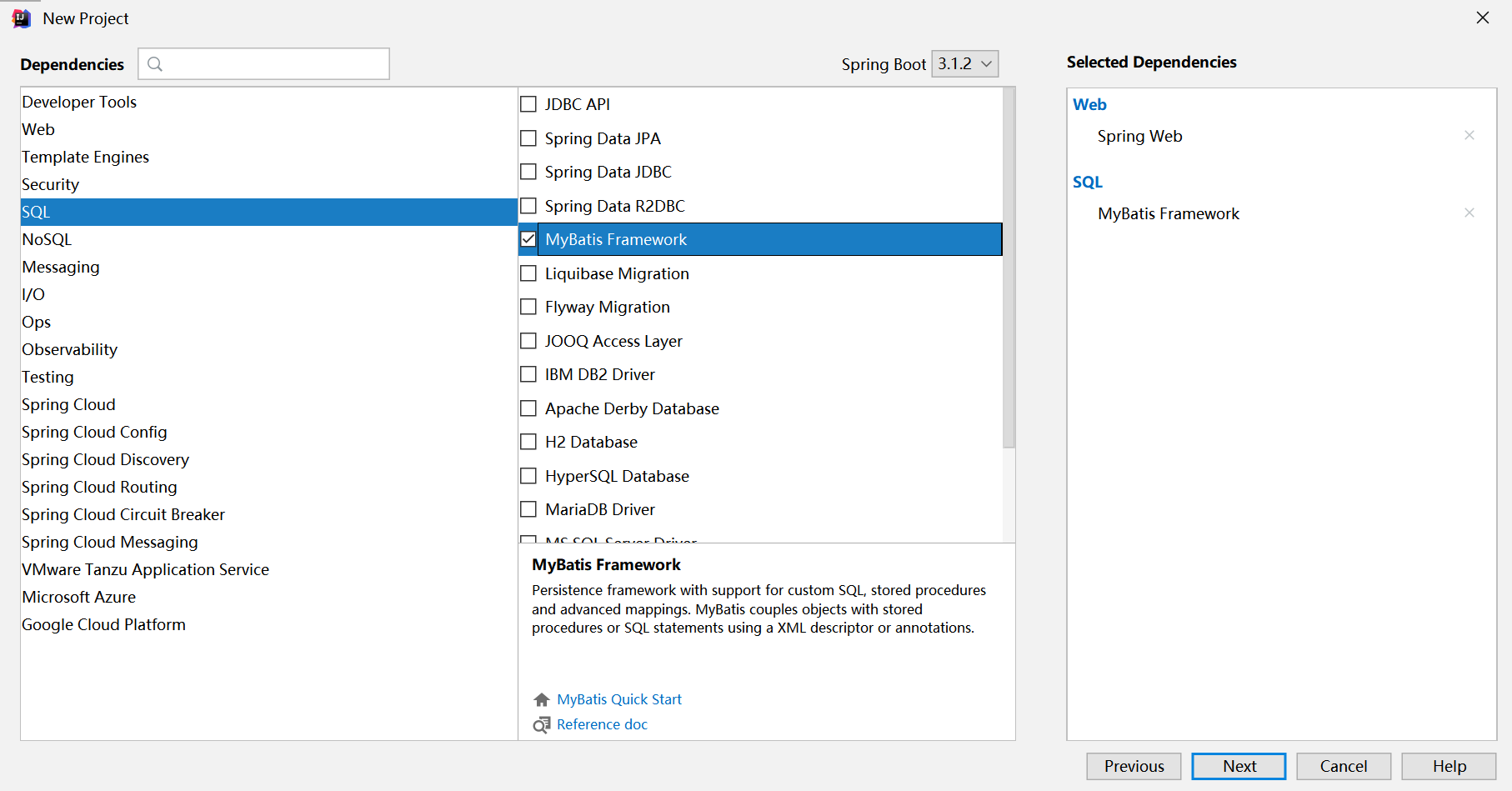Tick the JOOQ Access Layer checkbox
1512x791 pixels.
(528, 341)
